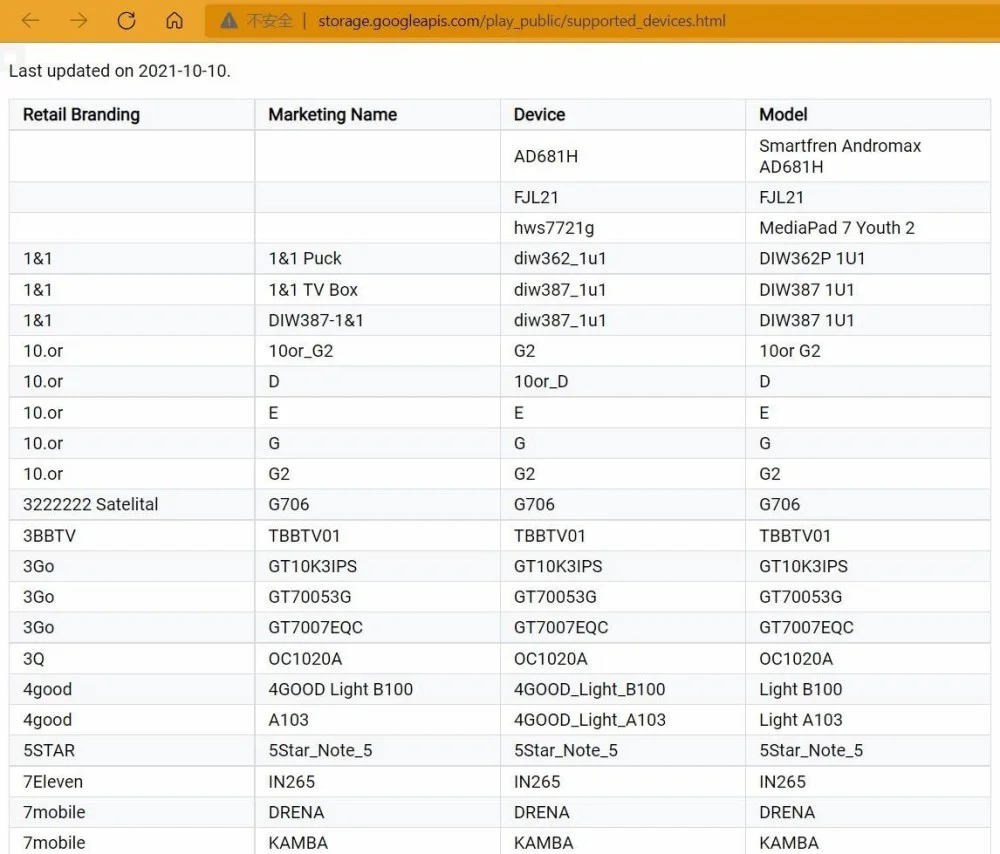Click the Smartfren Andromax AD681H model cell
The image size is (1000, 854).
[868, 156]
